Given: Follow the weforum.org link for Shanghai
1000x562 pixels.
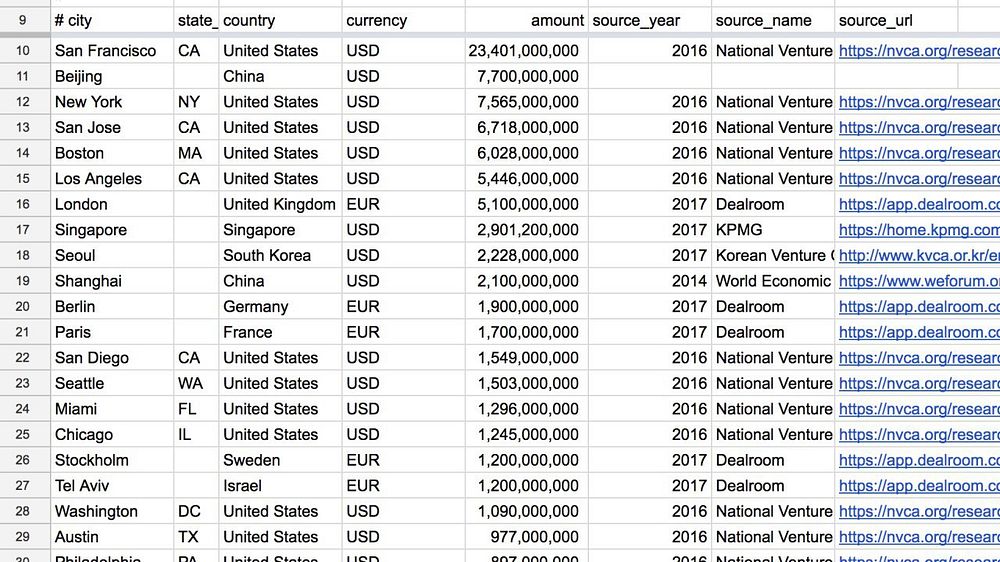Looking at the screenshot, I should 918,281.
